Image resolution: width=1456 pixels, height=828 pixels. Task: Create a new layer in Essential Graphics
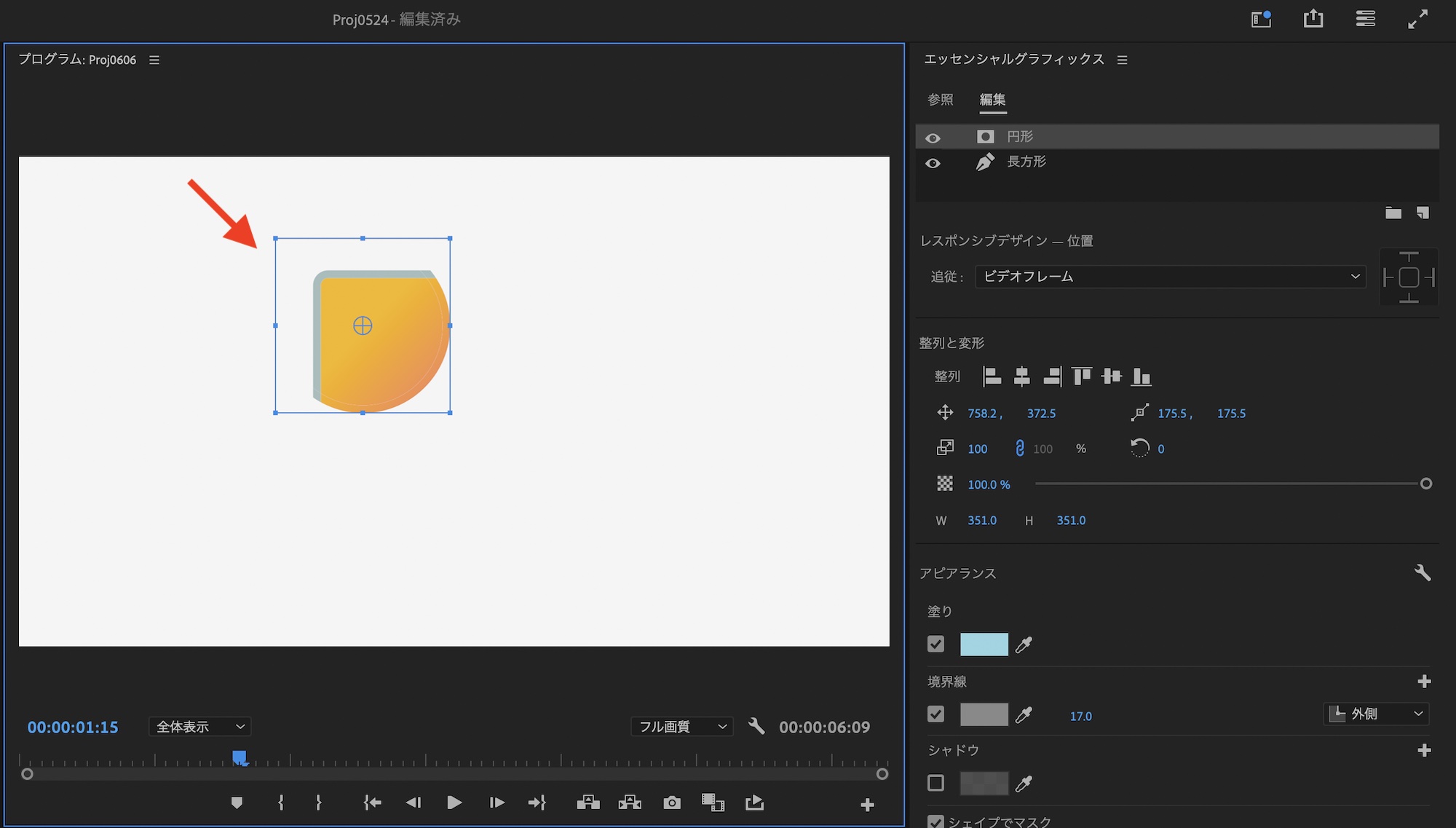1423,213
